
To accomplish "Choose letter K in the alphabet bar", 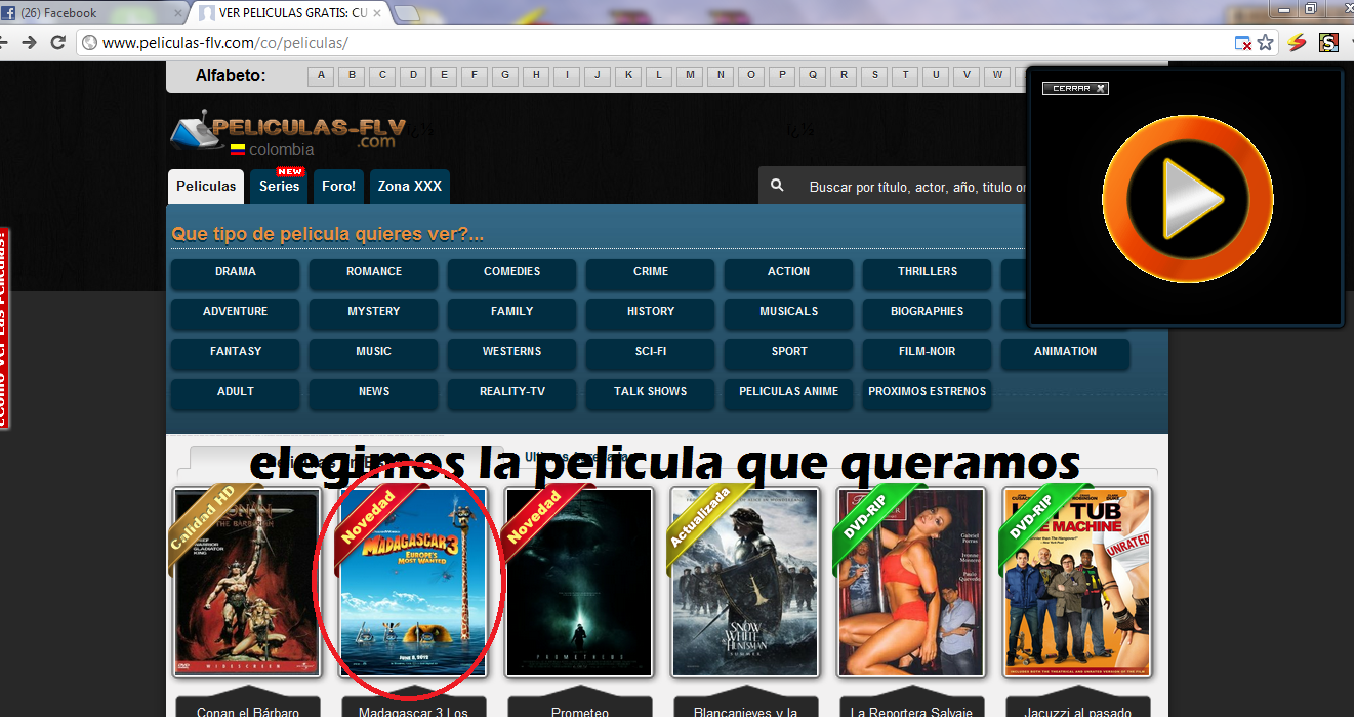I will [628, 75].
